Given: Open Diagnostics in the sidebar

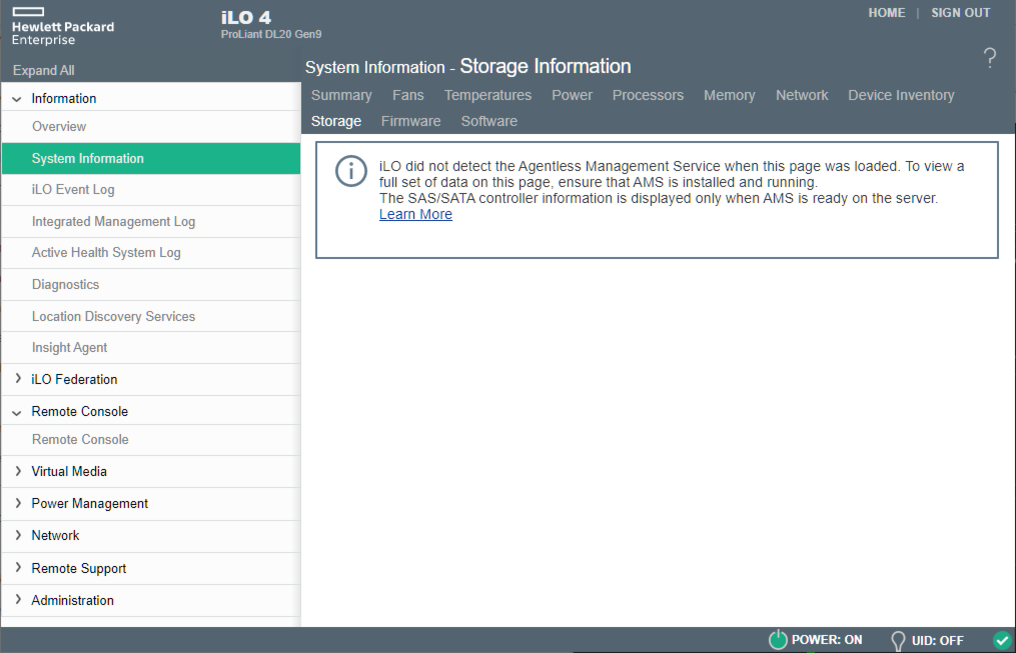Looking at the screenshot, I should (x=151, y=284).
